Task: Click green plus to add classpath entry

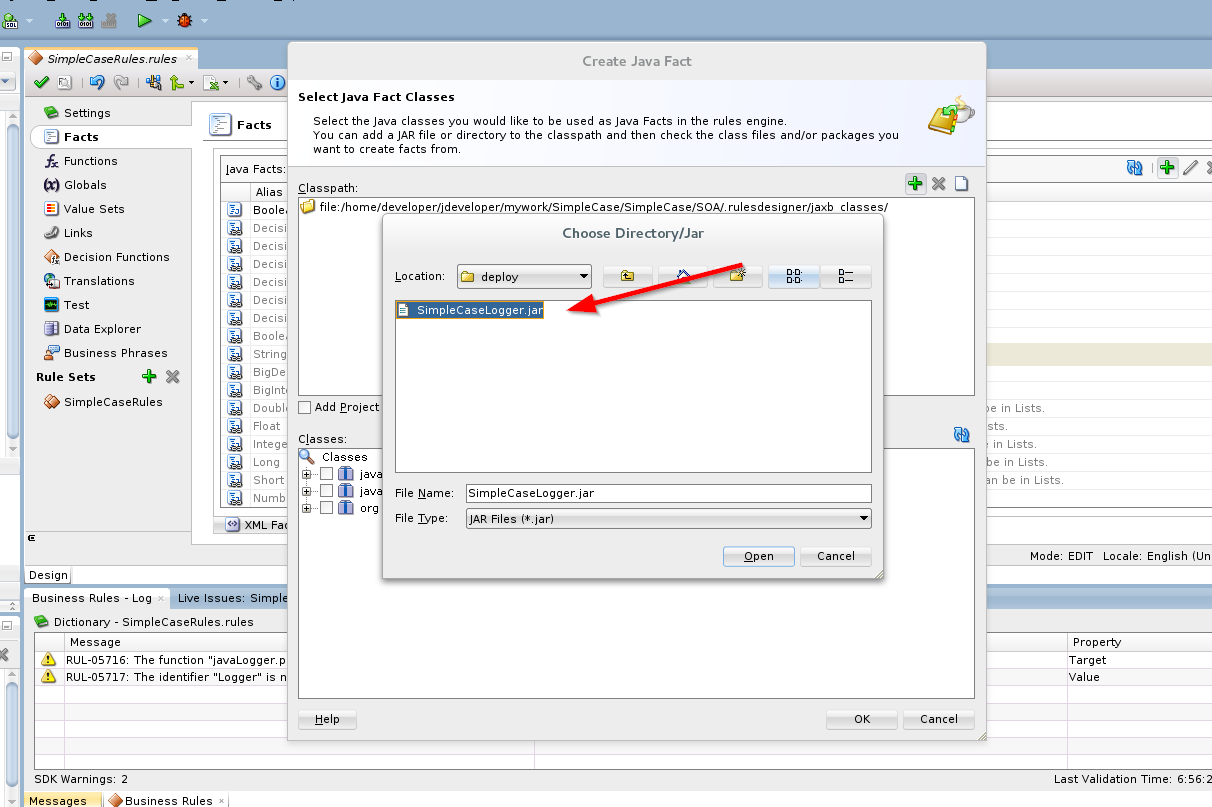Action: (915, 183)
